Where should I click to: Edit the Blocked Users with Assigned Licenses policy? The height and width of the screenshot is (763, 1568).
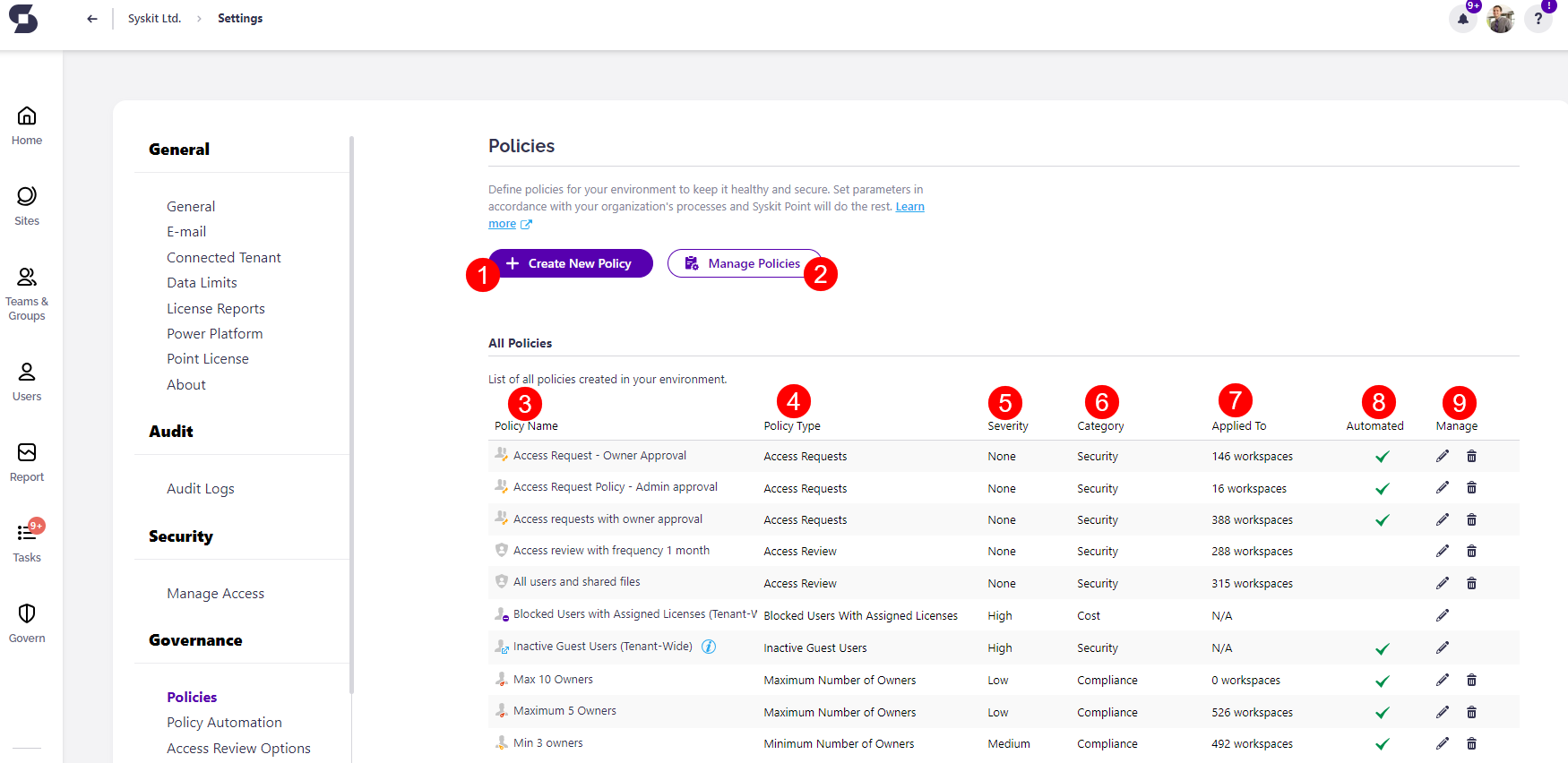[1443, 615]
